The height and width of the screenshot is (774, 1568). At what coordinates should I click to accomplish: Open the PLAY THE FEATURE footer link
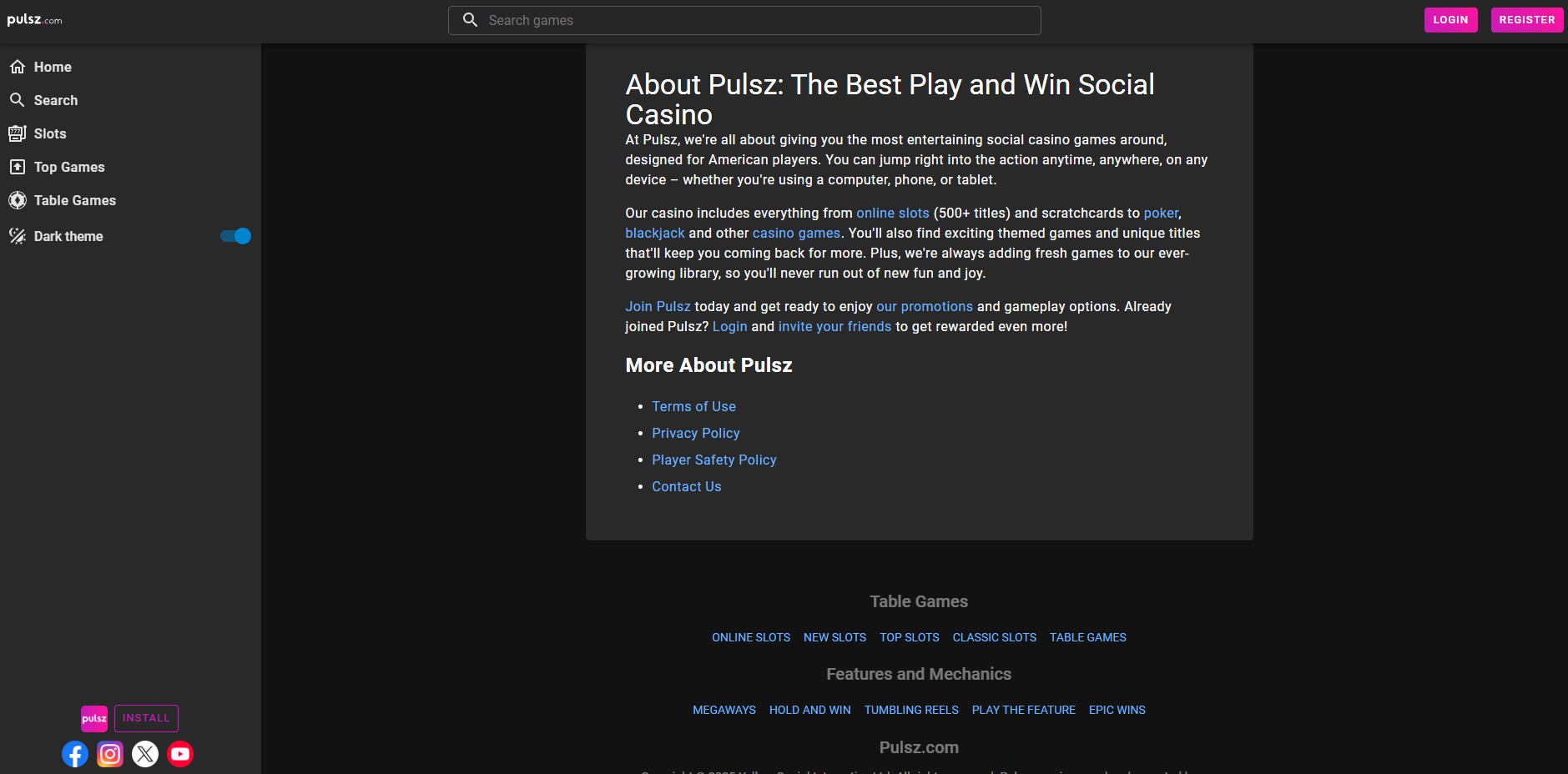point(1024,710)
